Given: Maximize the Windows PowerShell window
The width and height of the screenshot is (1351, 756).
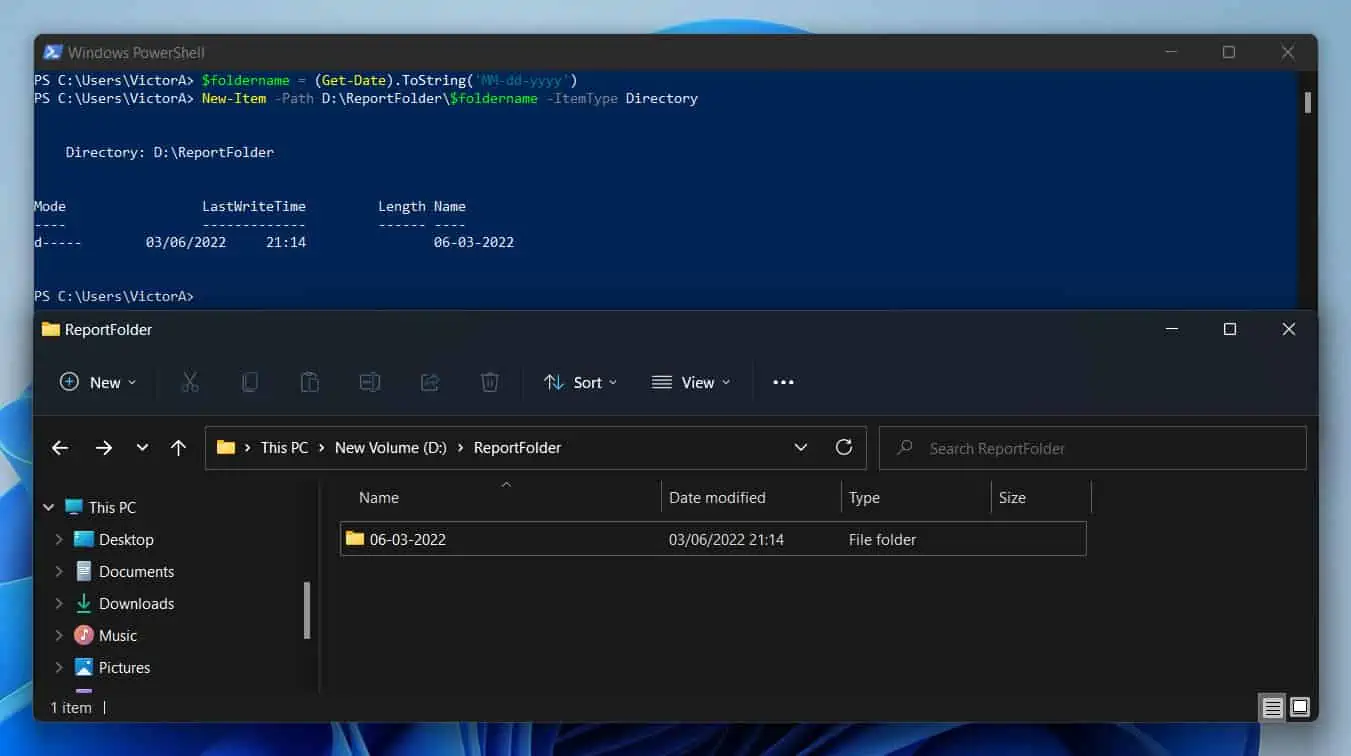Looking at the screenshot, I should pyautogui.click(x=1229, y=52).
